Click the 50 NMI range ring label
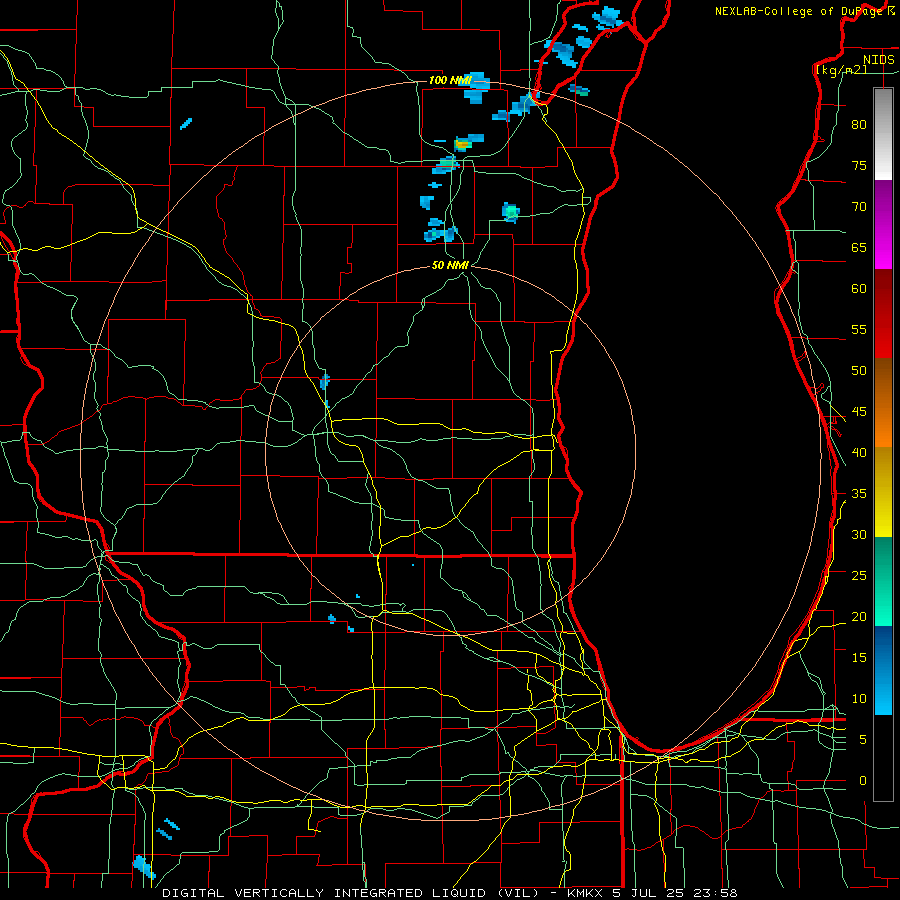Viewport: 900px width, 900px height. [451, 266]
